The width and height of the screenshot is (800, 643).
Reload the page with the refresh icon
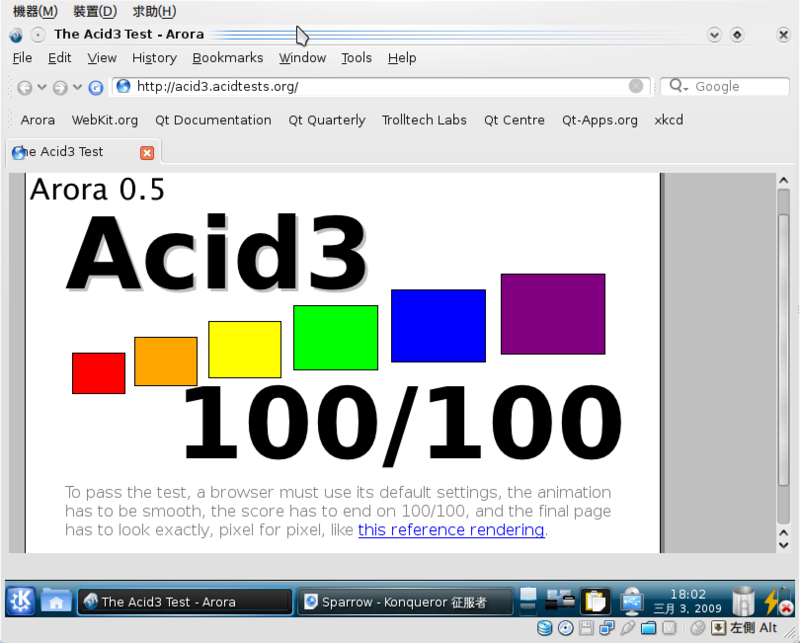[x=96, y=87]
